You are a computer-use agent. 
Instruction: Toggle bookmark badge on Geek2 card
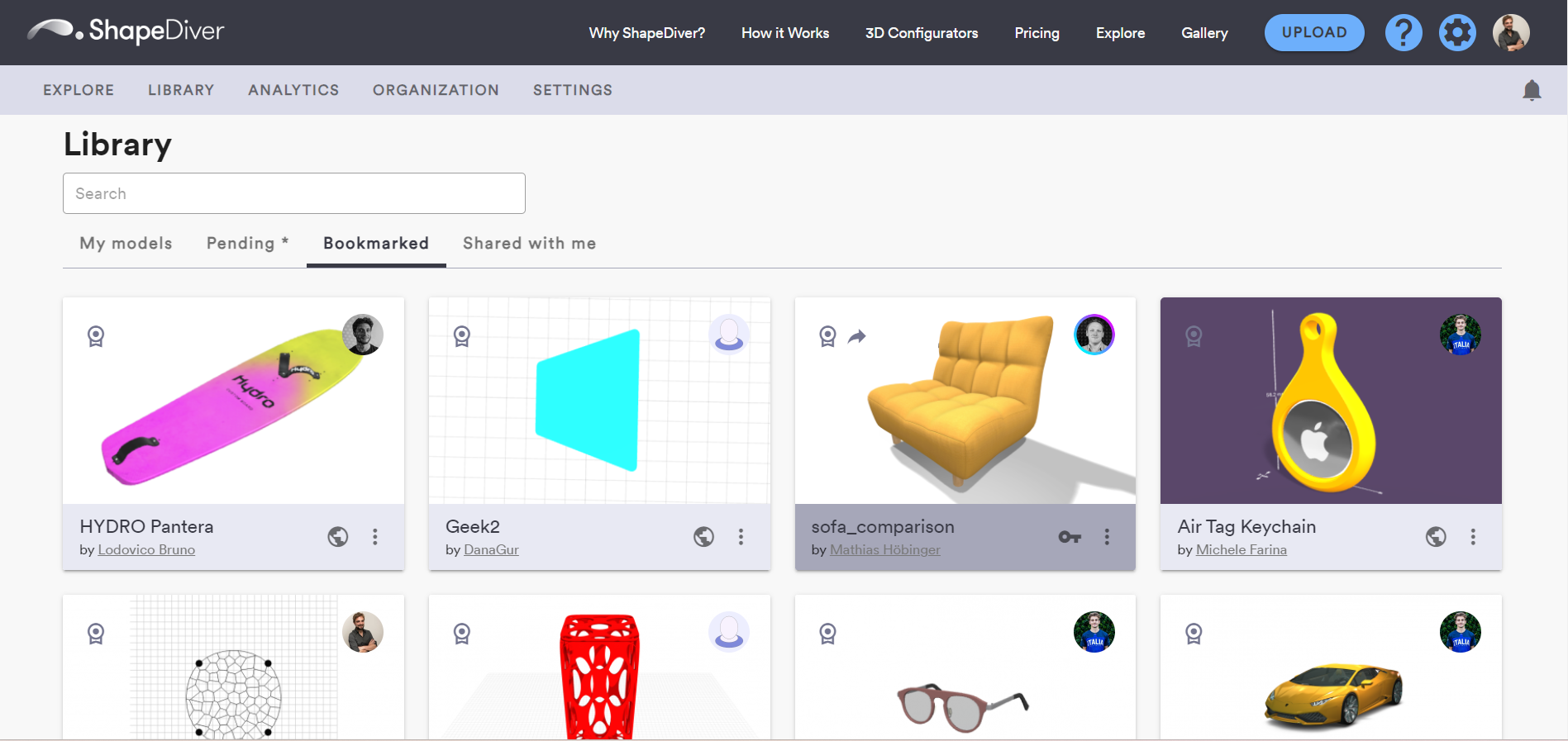pos(462,336)
